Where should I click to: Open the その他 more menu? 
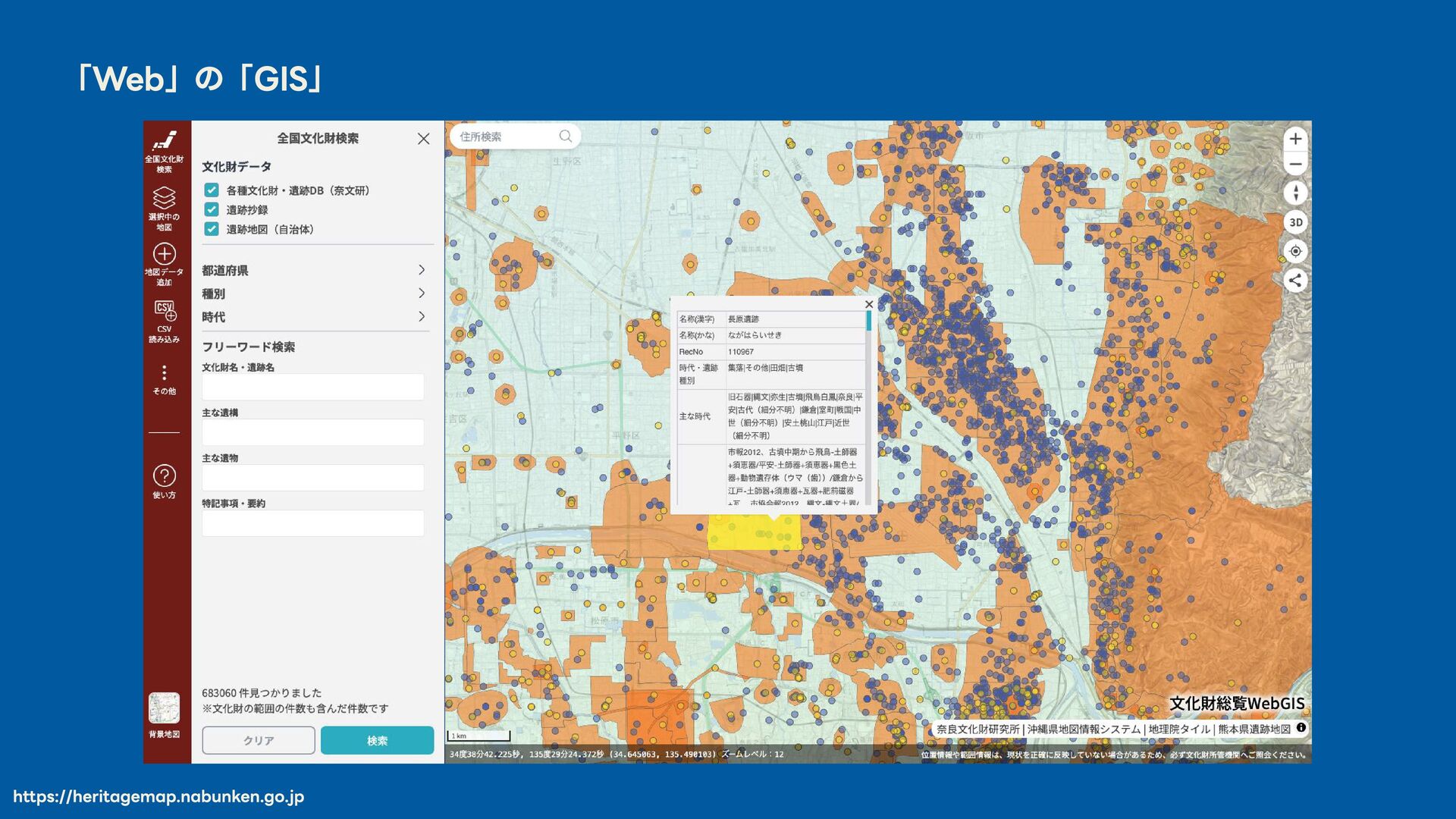pos(164,373)
